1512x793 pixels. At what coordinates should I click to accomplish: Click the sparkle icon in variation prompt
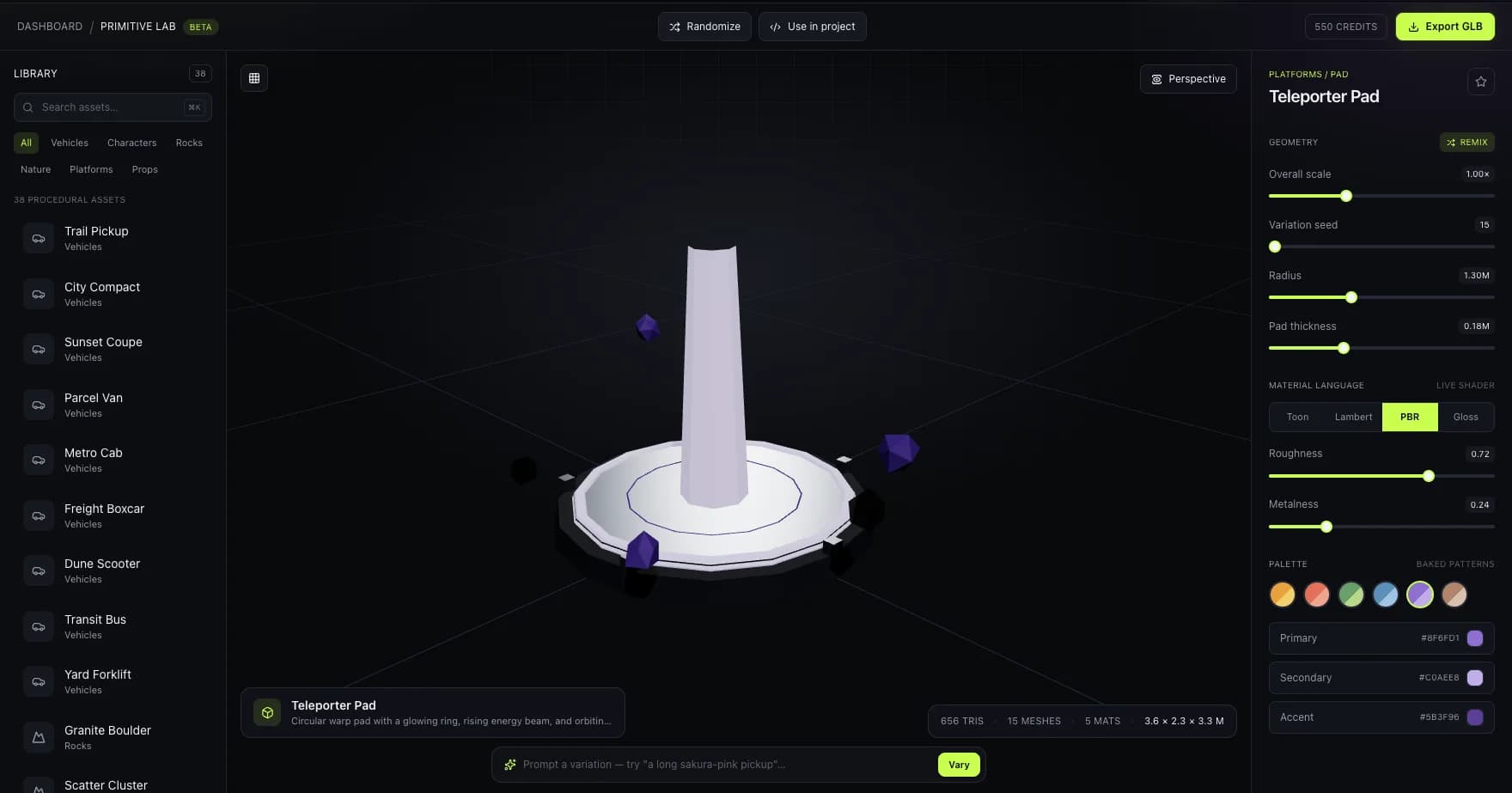click(510, 765)
